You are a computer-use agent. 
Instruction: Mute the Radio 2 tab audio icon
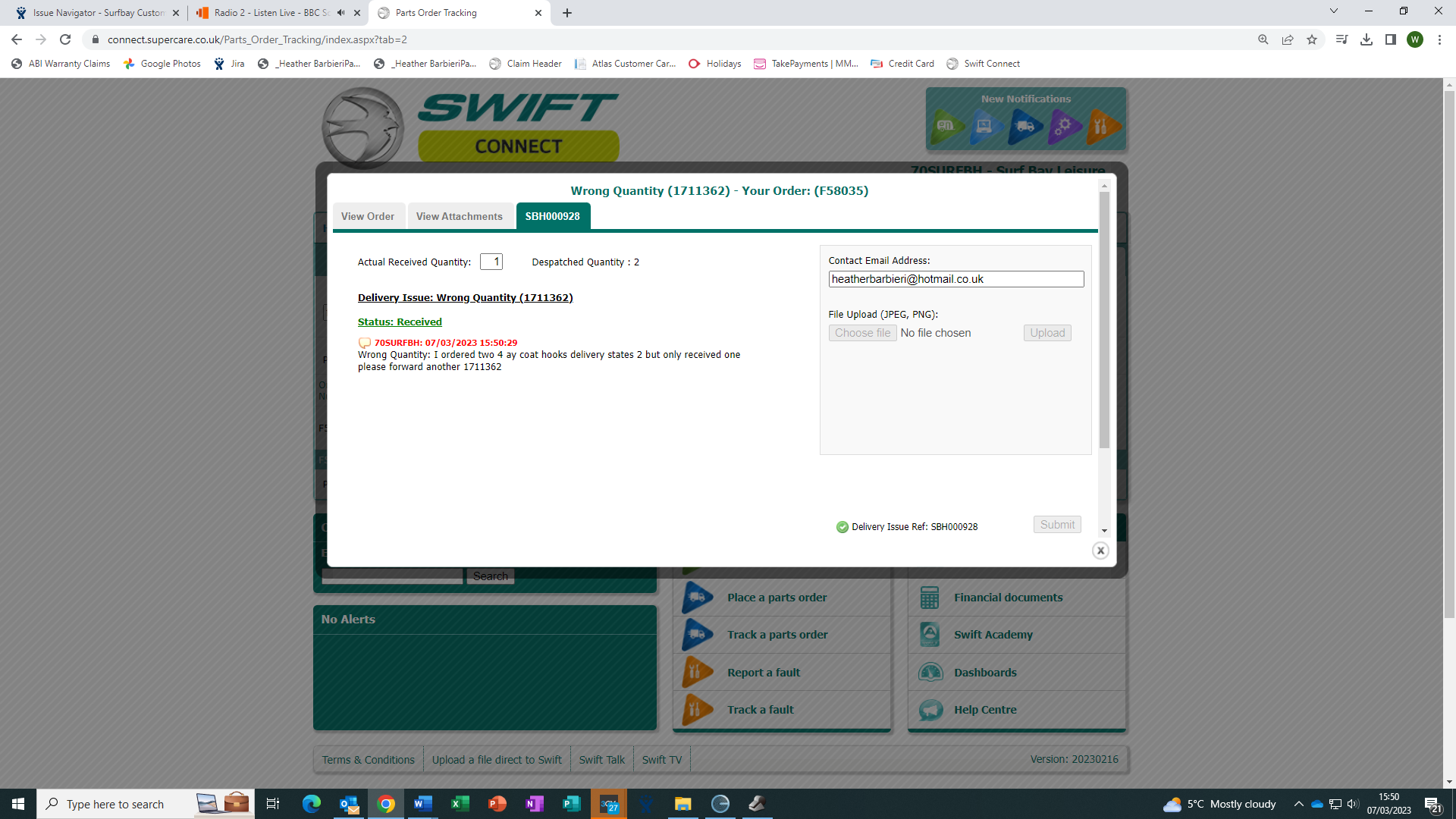(340, 13)
